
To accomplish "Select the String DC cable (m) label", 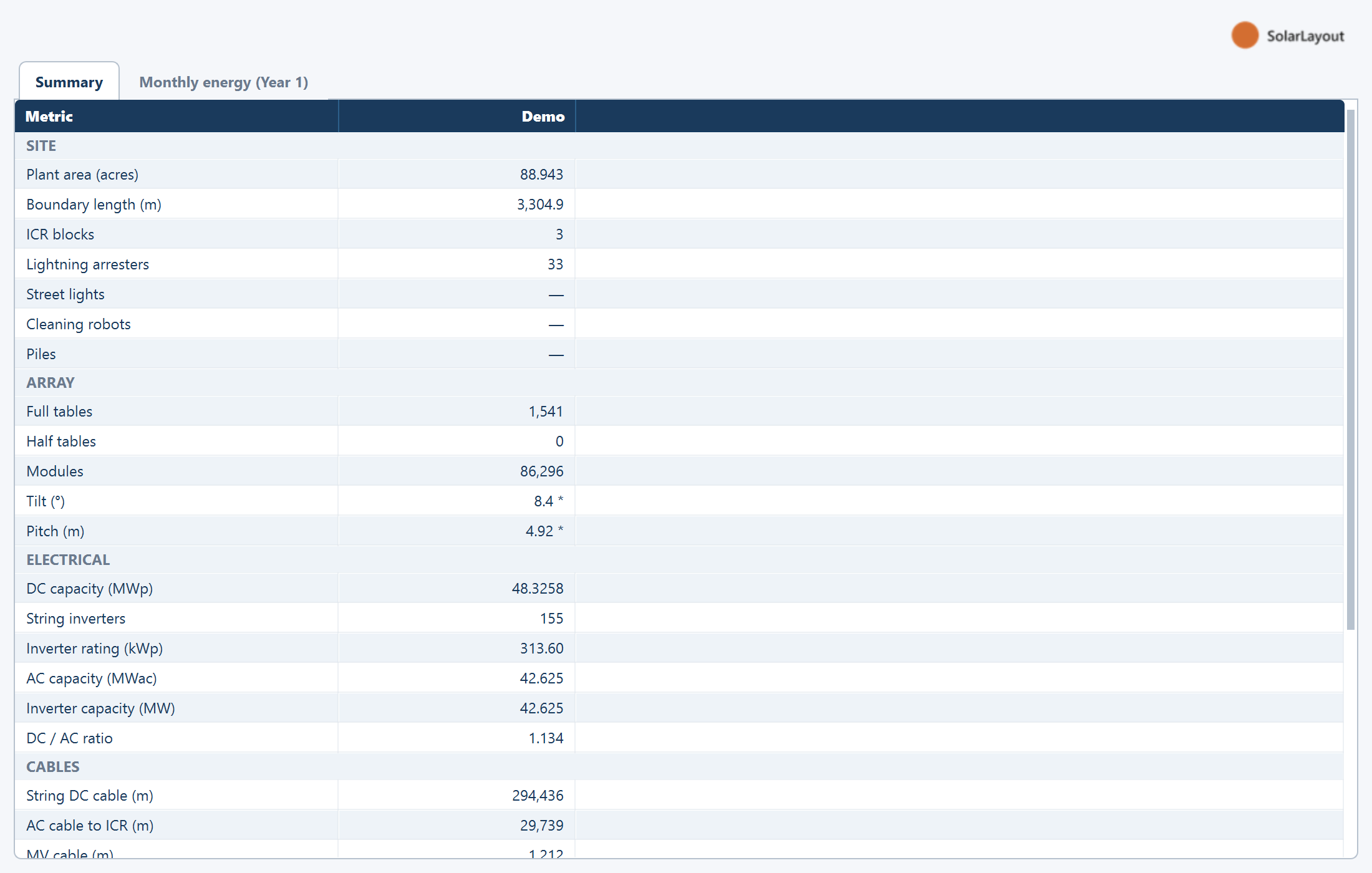I will pos(90,796).
